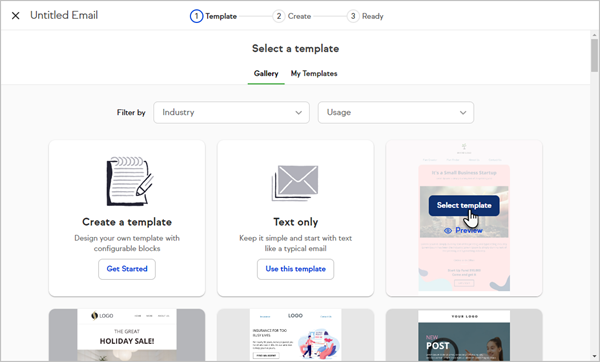600x362 pixels.
Task: Click the Untitled Email title
Action: [x=64, y=15]
